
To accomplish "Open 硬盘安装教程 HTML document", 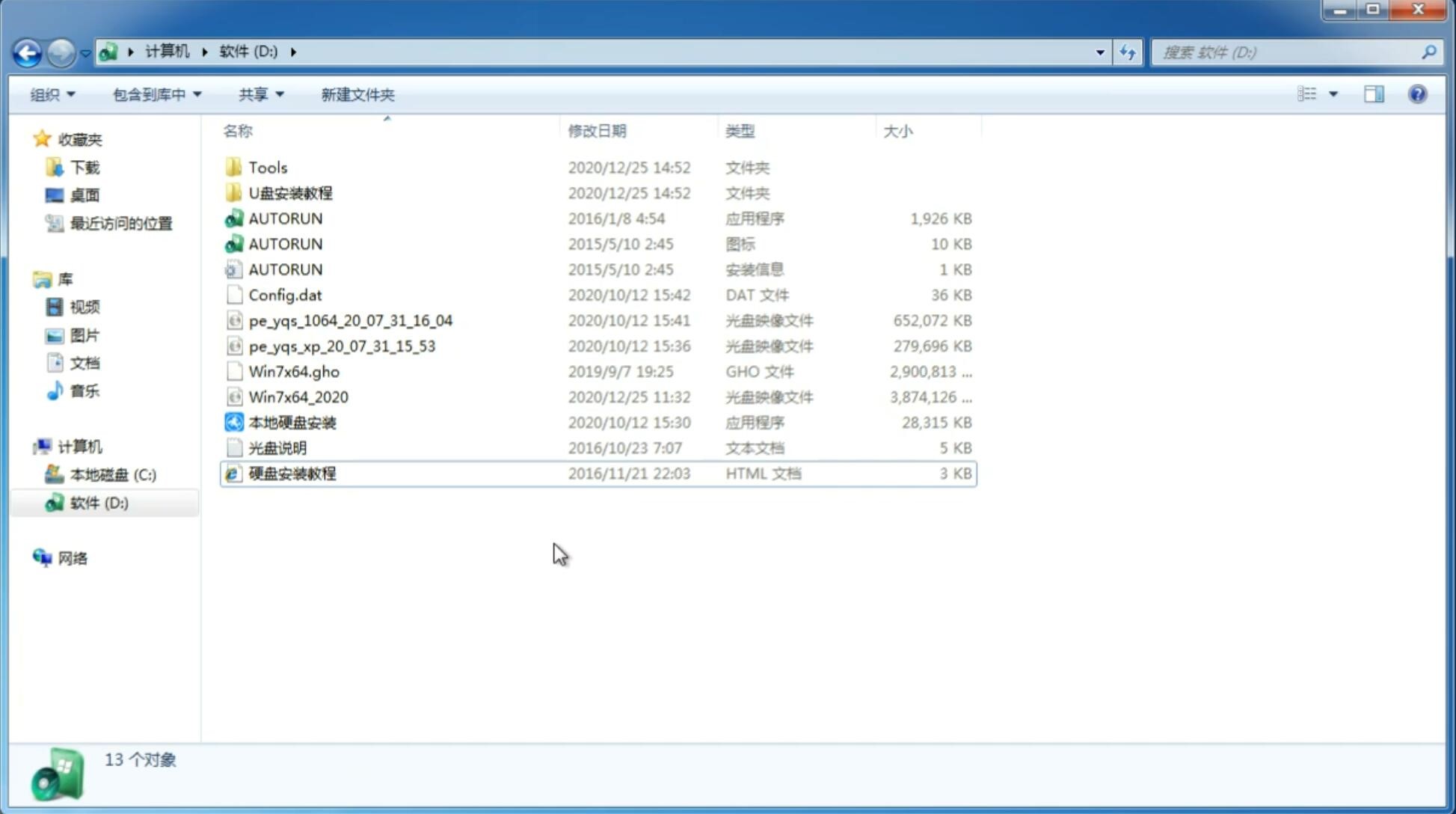I will point(291,473).
